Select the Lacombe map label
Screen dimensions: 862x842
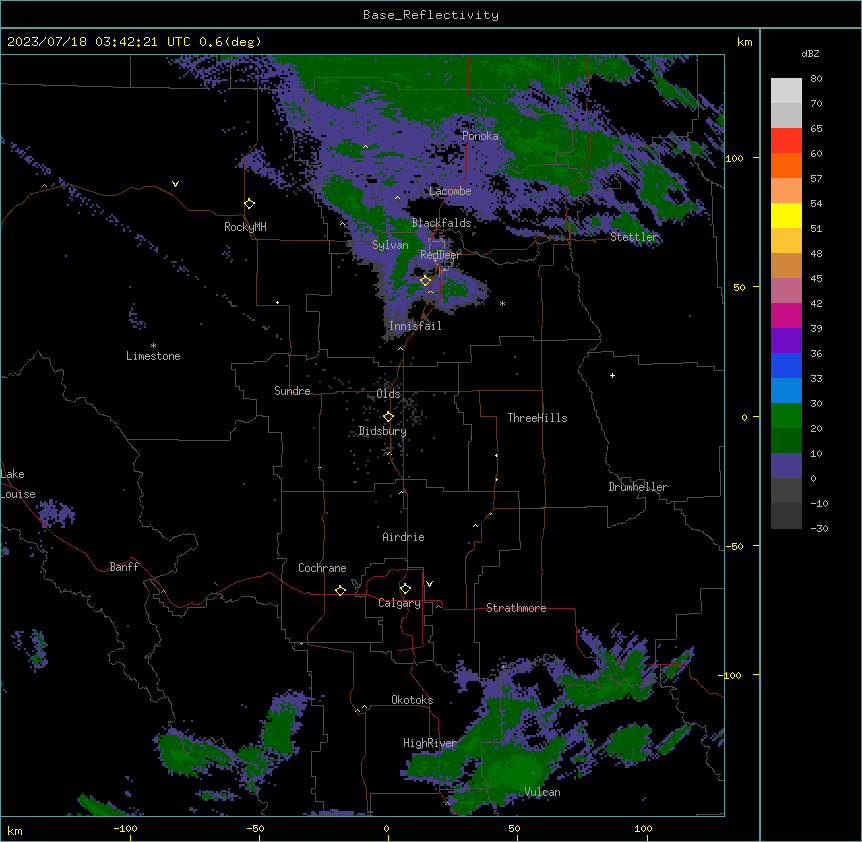(450, 191)
